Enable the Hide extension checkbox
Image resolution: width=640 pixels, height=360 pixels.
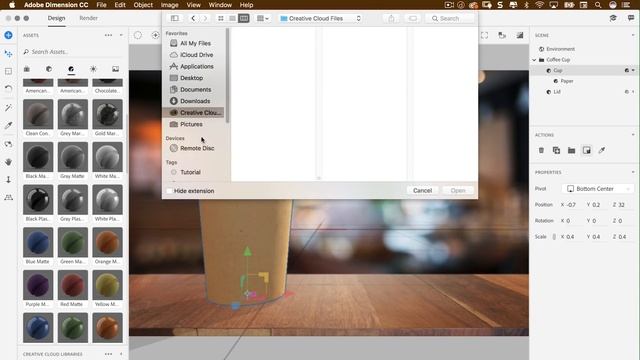169,191
